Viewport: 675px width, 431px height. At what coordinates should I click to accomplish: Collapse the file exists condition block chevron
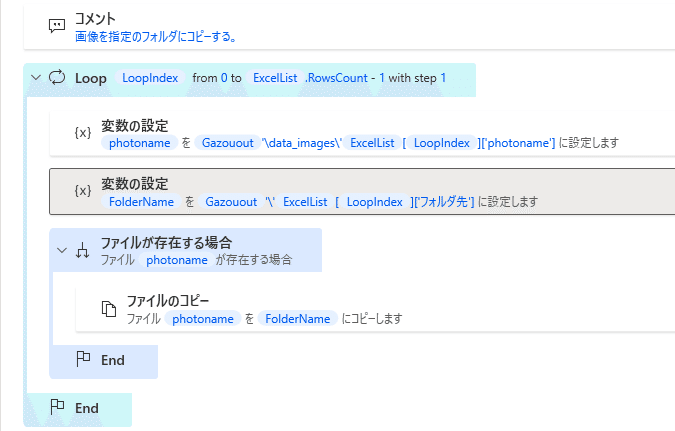coord(62,250)
